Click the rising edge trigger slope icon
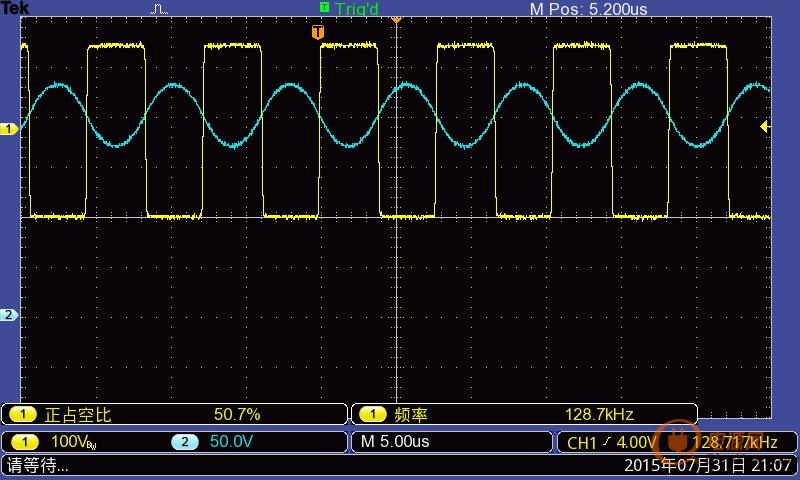This screenshot has width=800, height=480. pos(606,441)
